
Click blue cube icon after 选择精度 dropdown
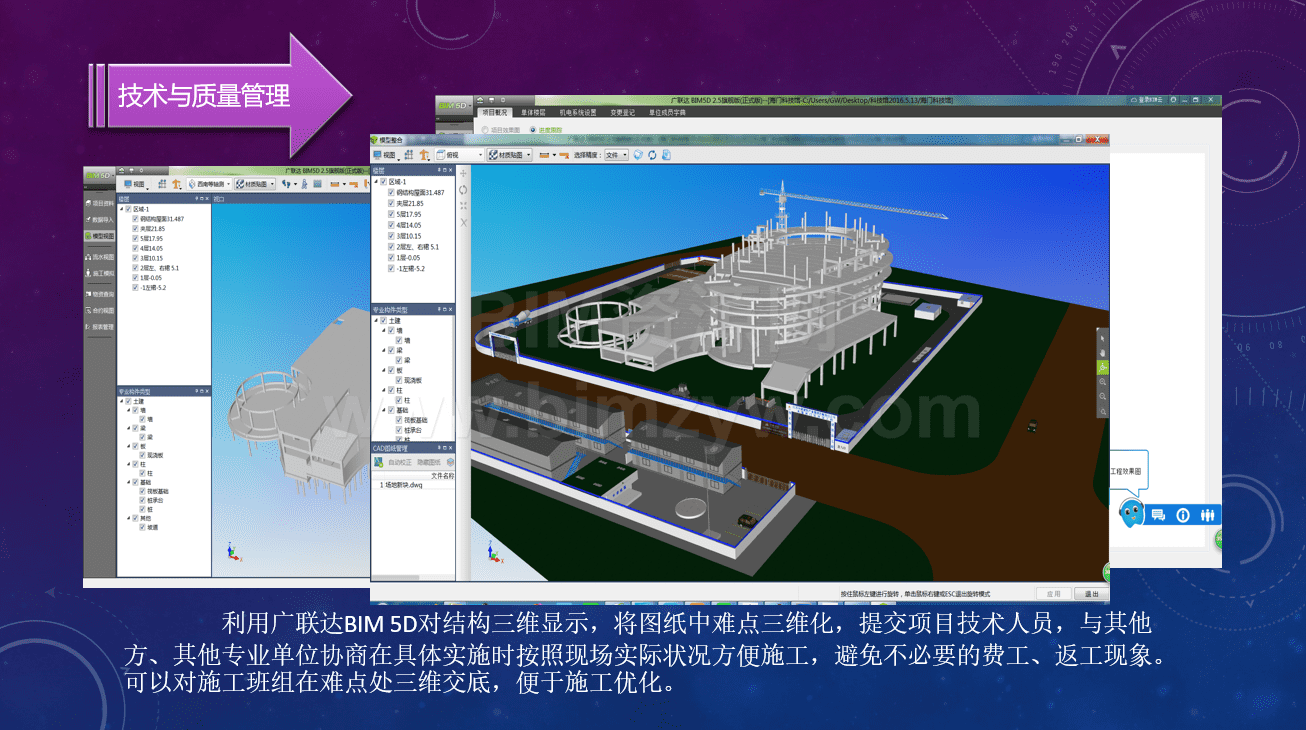click(638, 155)
